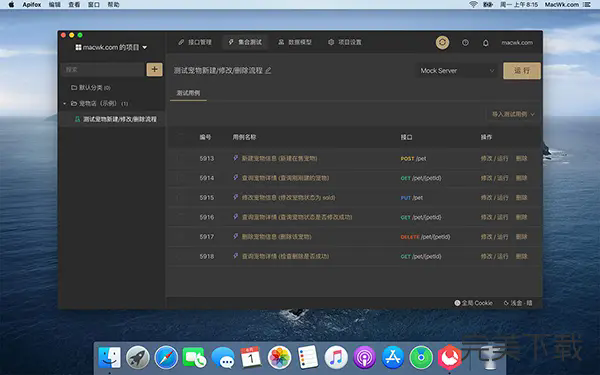Click the Apifox icon in the Dock

coord(450,357)
